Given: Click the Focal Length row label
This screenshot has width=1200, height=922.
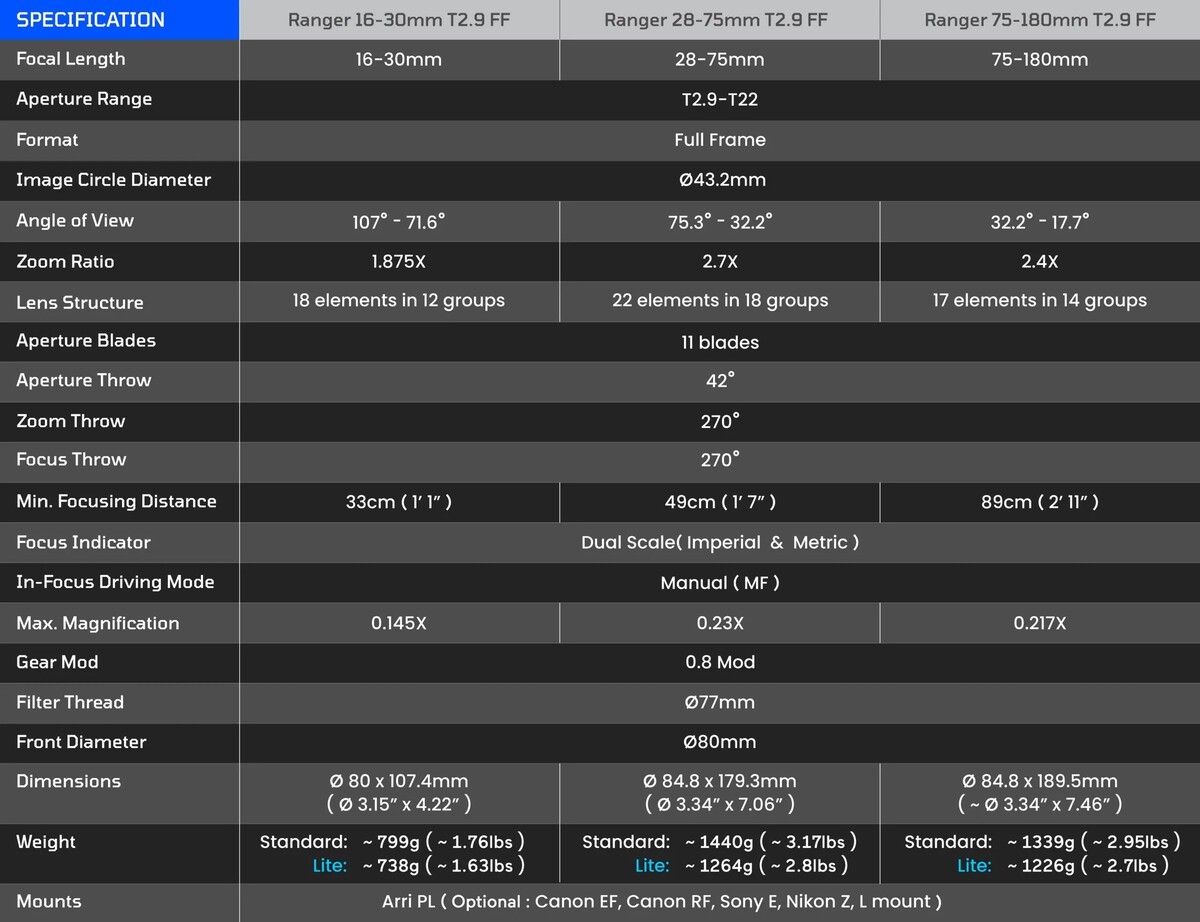Looking at the screenshot, I should (71, 59).
